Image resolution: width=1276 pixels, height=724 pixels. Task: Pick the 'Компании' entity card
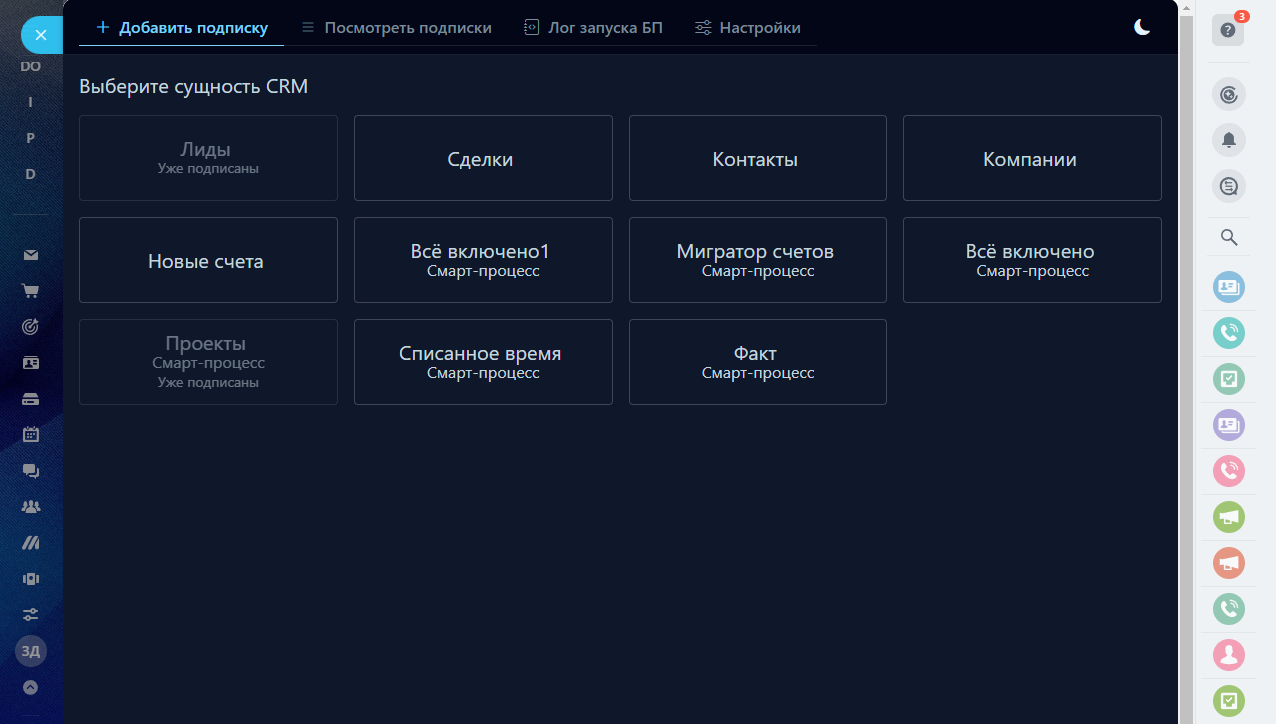pyautogui.click(x=1032, y=158)
